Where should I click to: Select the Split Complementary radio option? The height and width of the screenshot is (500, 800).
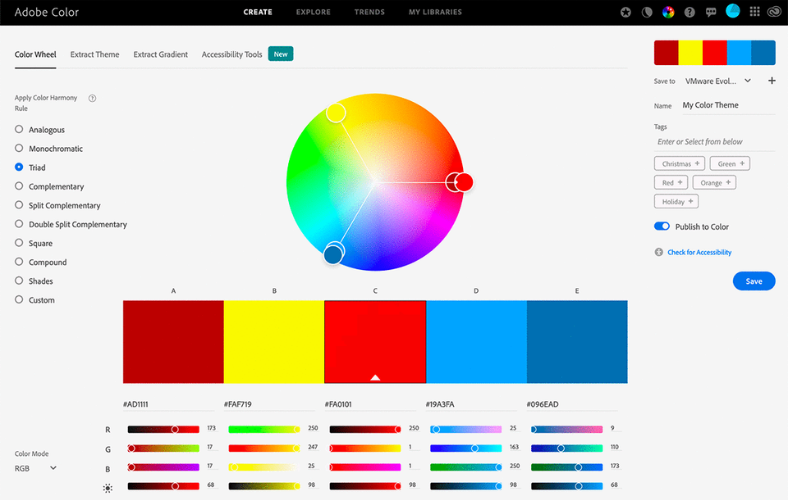pos(19,205)
